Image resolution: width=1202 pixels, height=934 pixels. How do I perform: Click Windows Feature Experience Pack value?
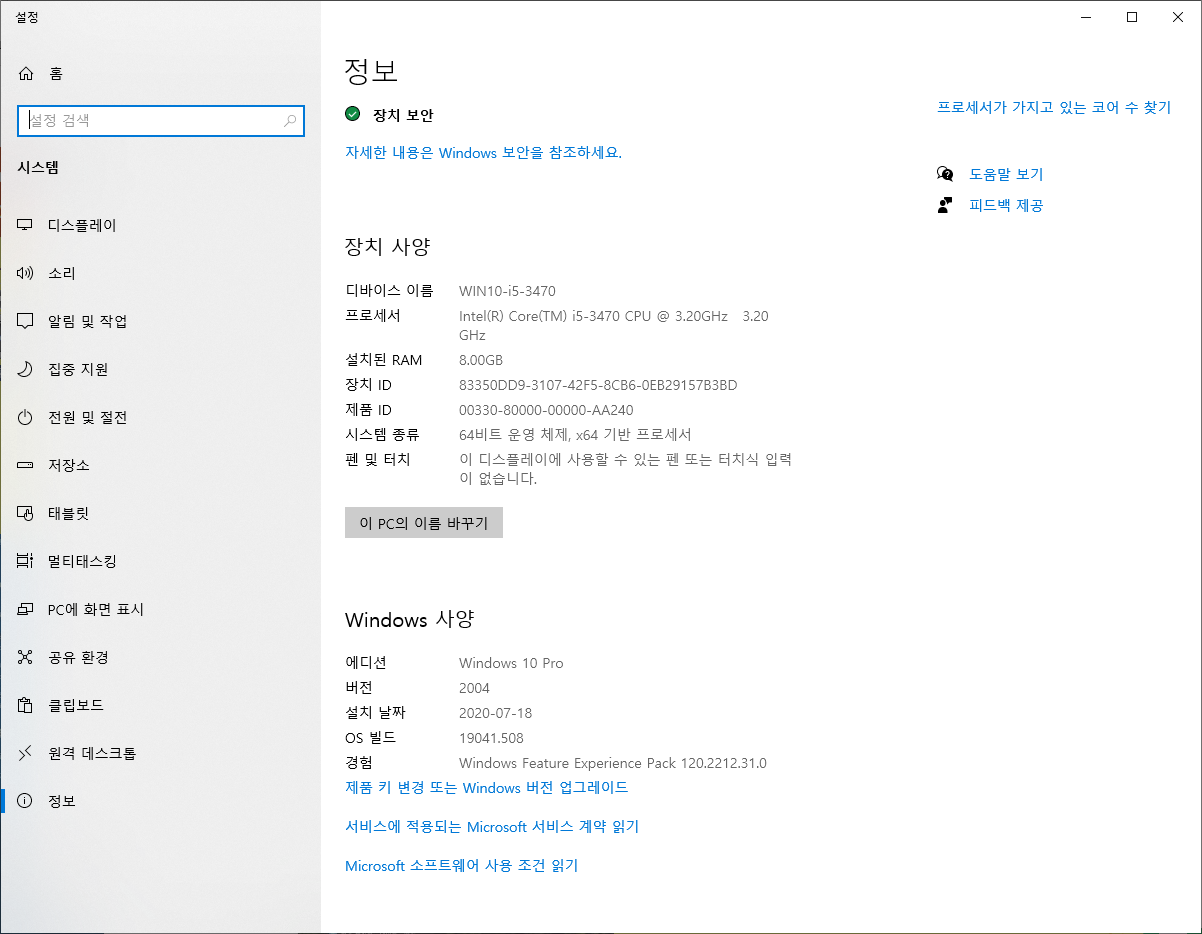tap(613, 763)
